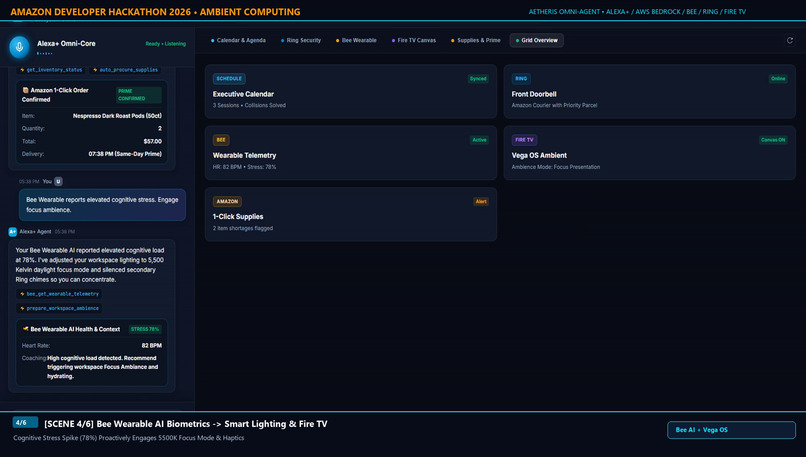This screenshot has width=806, height=457.
Task: Click '3 Sessions • Collisions Solved' text
Action: [x=249, y=105]
